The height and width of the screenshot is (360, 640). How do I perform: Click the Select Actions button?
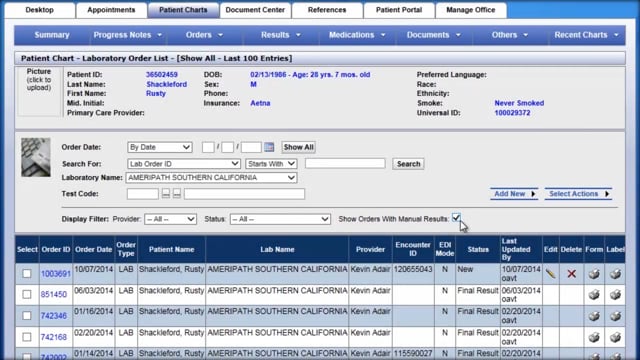pos(578,194)
